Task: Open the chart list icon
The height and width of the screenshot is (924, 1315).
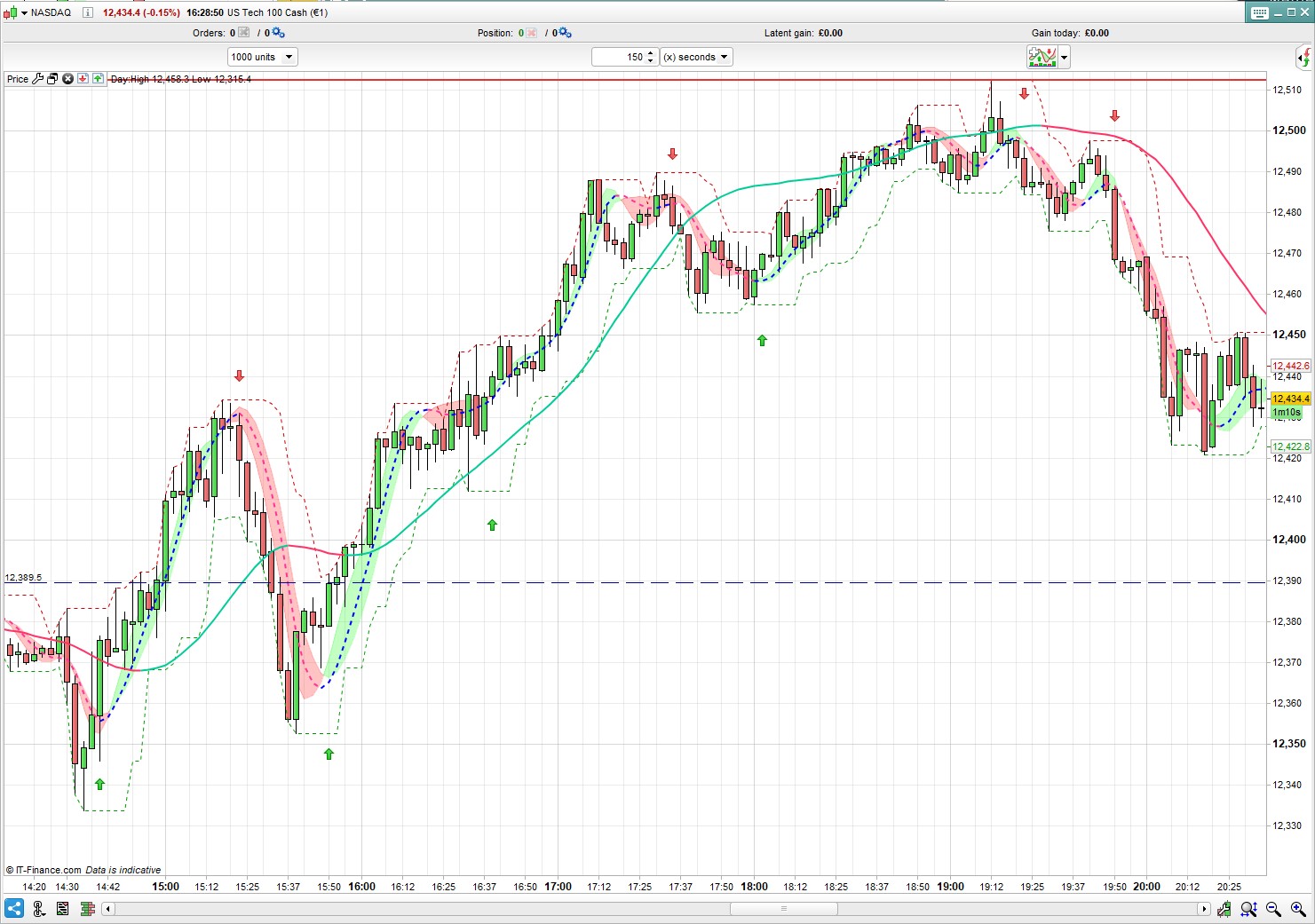Action: tap(62, 909)
